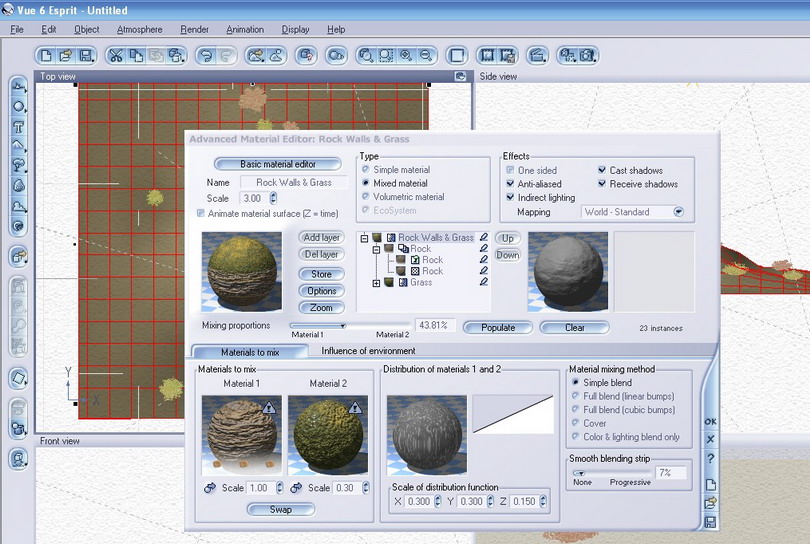
Task: Expand the Grass tree node
Action: [376, 283]
